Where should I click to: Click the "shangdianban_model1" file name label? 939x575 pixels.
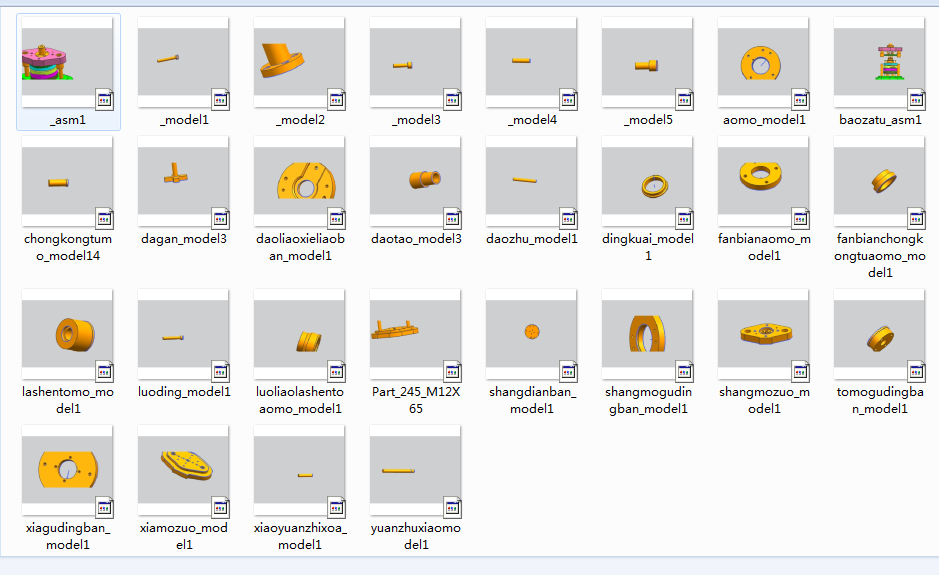tap(532, 400)
